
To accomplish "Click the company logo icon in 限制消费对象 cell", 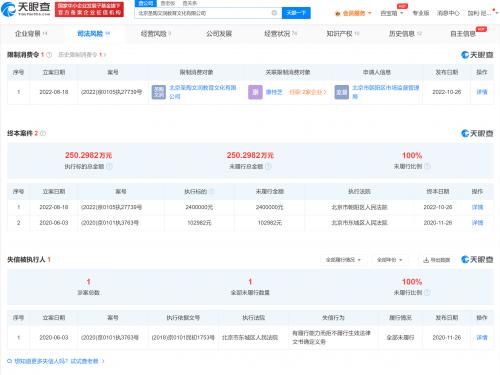I will click(158, 92).
